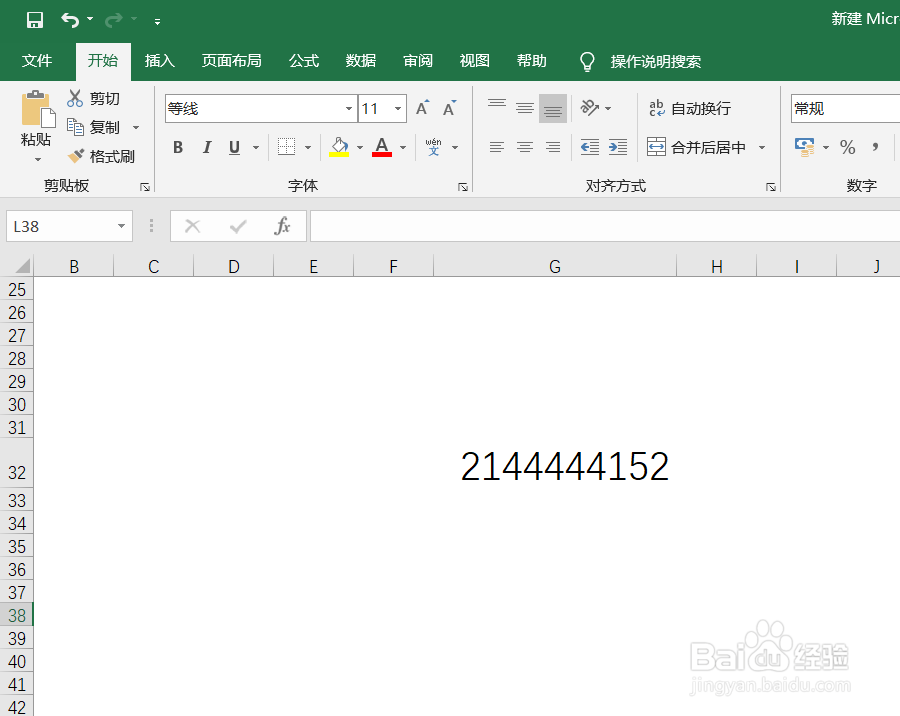This screenshot has width=900, height=716.
Task: Undo the last action
Action: (70, 20)
